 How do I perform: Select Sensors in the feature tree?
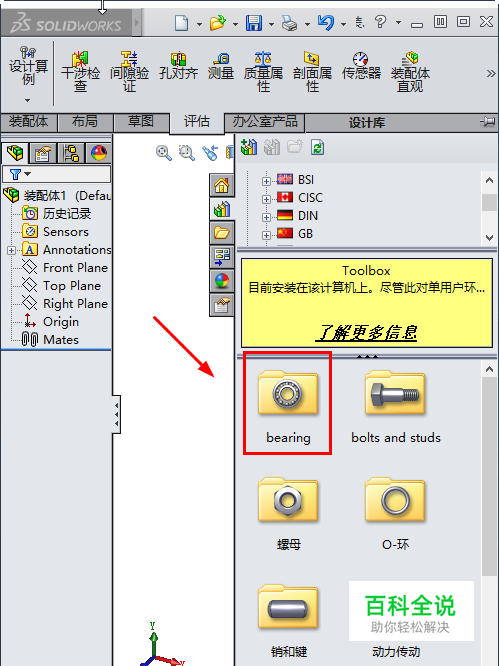[56, 231]
